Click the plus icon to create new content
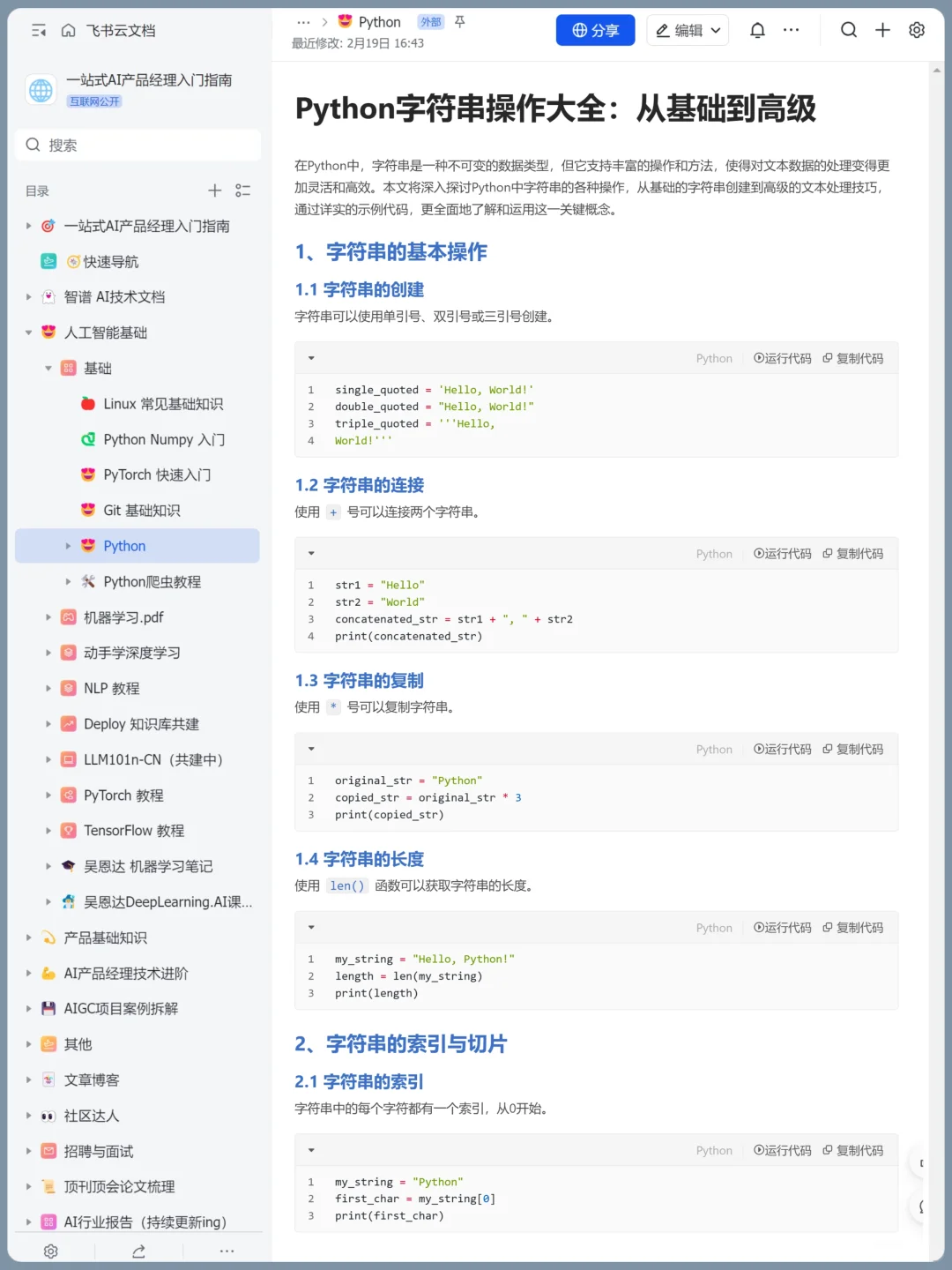This screenshot has height=1270, width=952. point(882,30)
